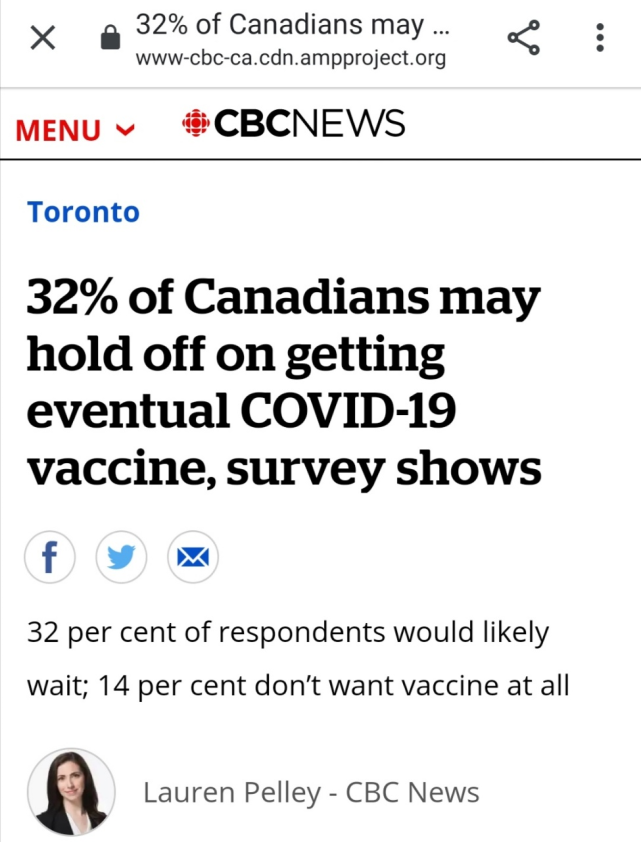
Task: Click the chevron next to MENU
Action: tap(126, 130)
